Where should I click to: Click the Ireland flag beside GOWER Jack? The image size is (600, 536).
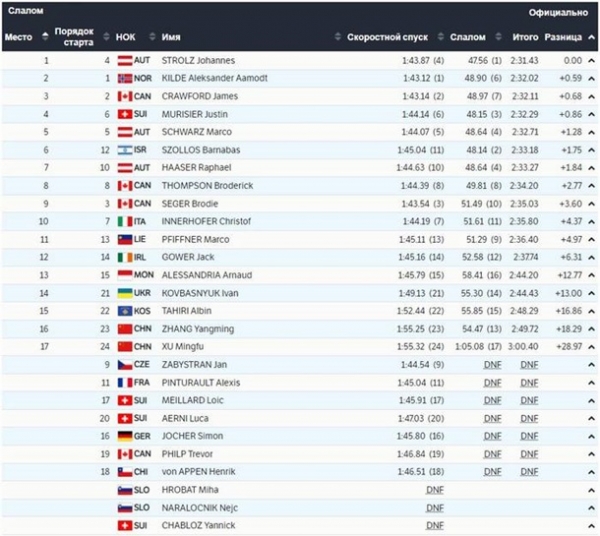click(125, 257)
